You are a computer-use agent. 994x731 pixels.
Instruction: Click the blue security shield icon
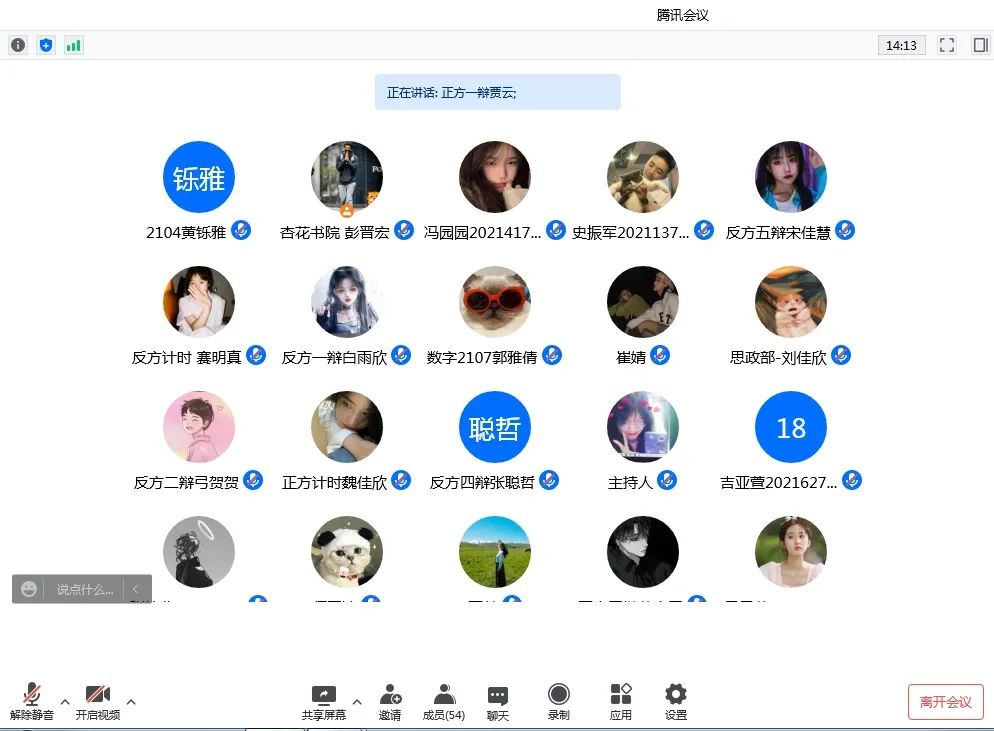(x=46, y=45)
